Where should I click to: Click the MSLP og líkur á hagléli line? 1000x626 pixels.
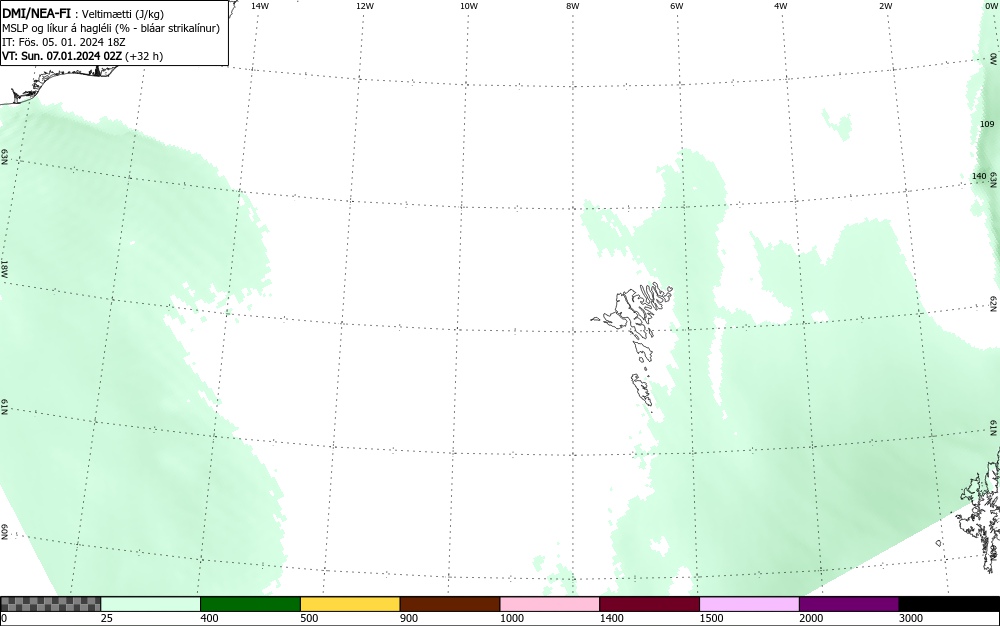(x=111, y=28)
